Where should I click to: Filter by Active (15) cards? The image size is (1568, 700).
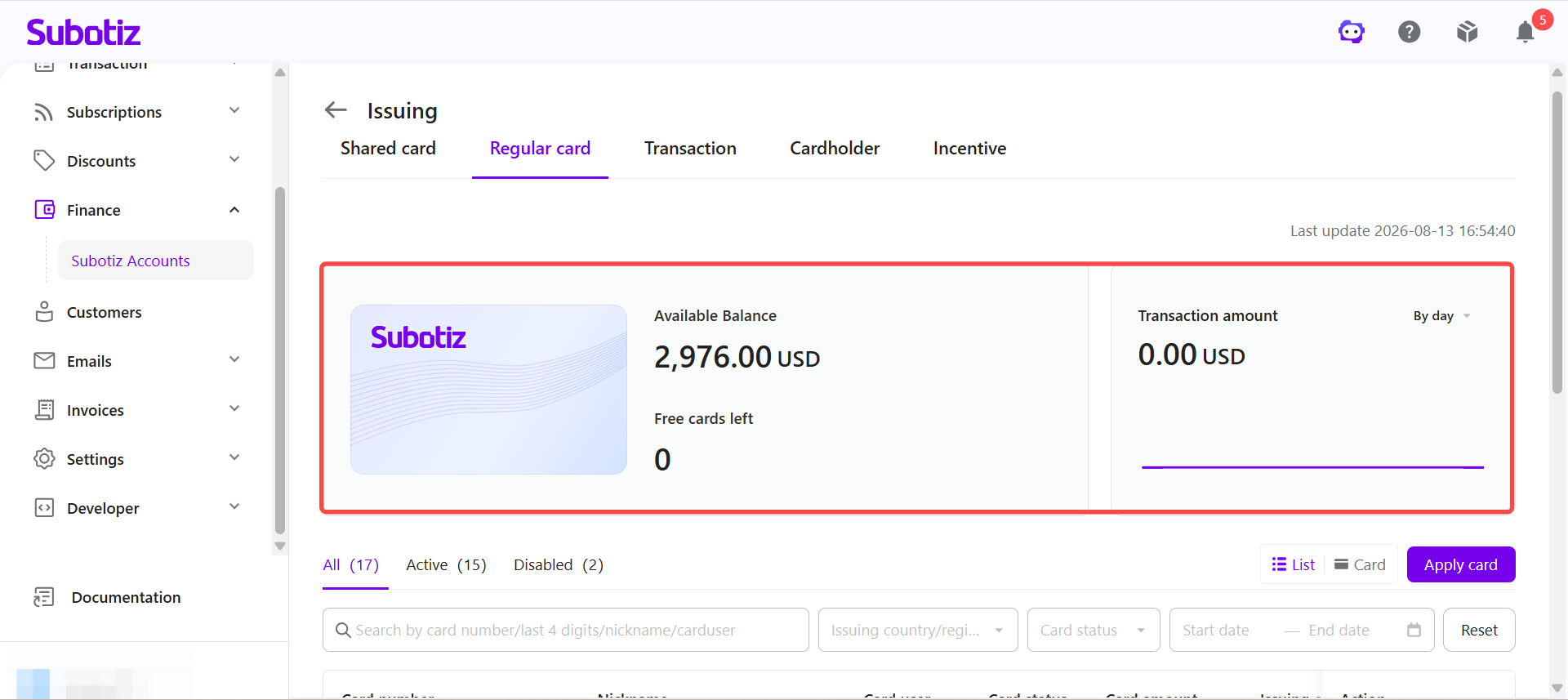tap(446, 564)
